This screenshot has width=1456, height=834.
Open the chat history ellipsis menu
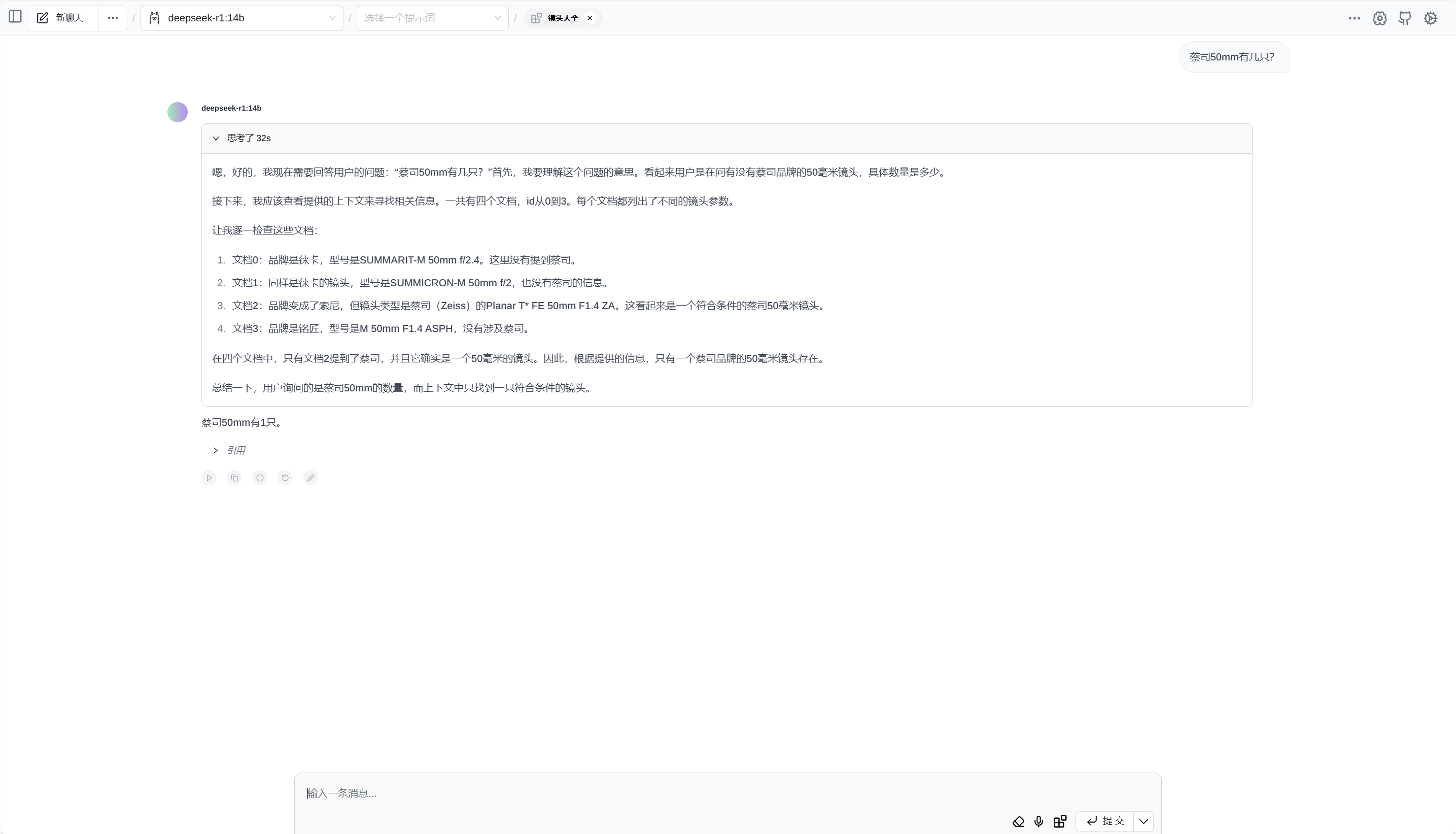point(113,18)
